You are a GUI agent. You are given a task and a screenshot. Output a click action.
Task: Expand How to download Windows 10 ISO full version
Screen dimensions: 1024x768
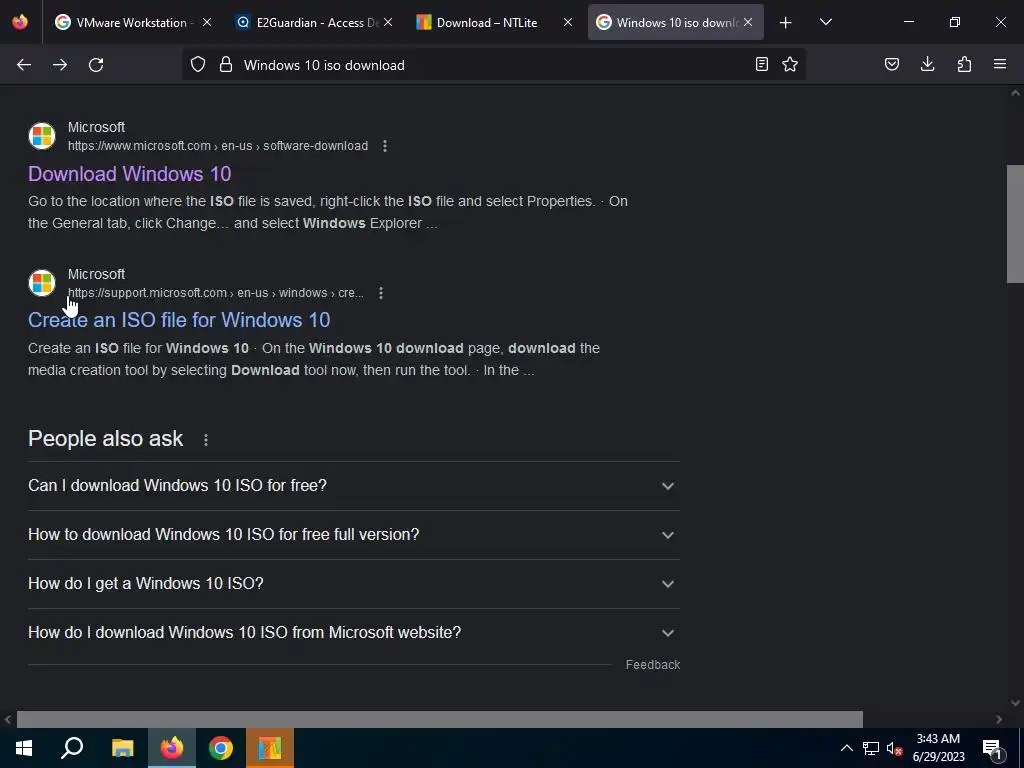click(353, 535)
